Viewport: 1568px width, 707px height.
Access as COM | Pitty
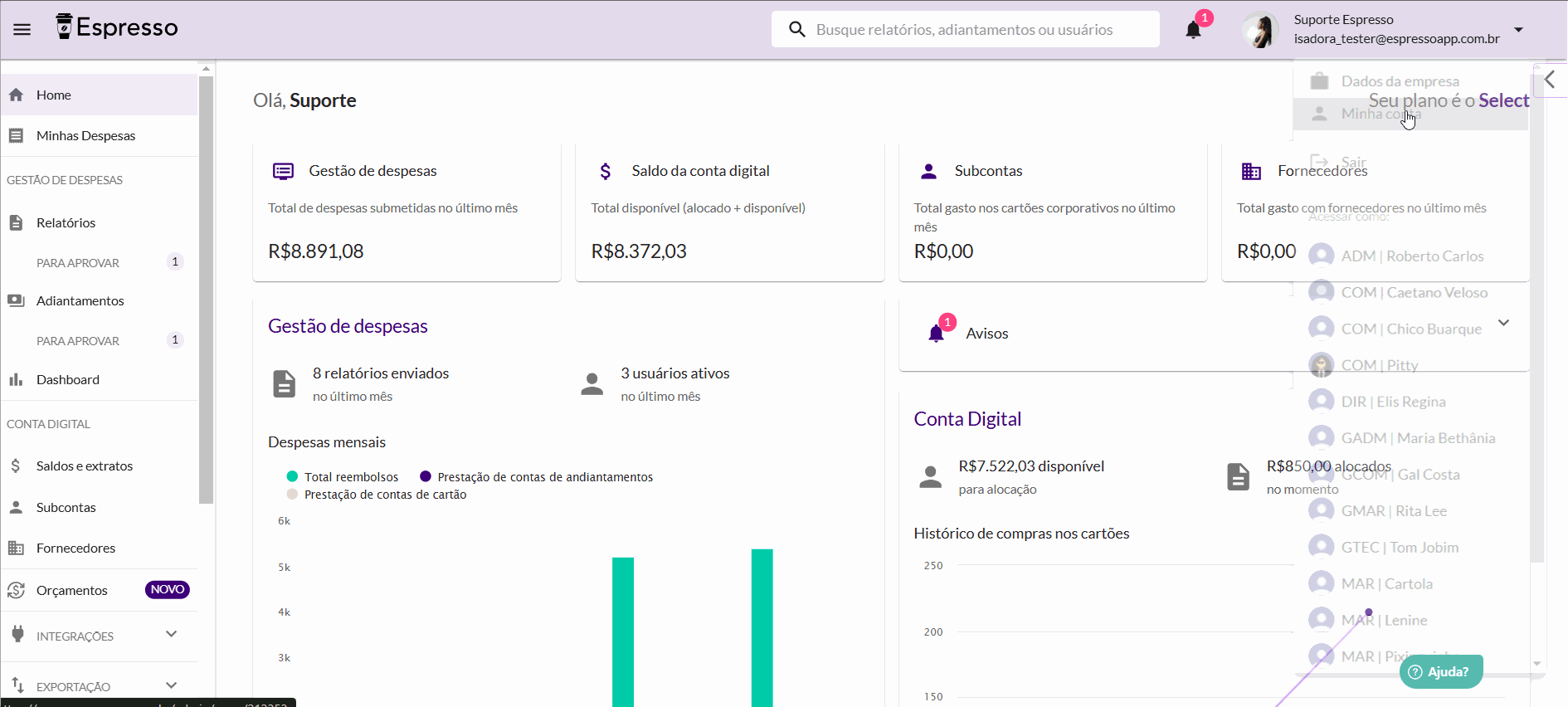tap(1410, 365)
